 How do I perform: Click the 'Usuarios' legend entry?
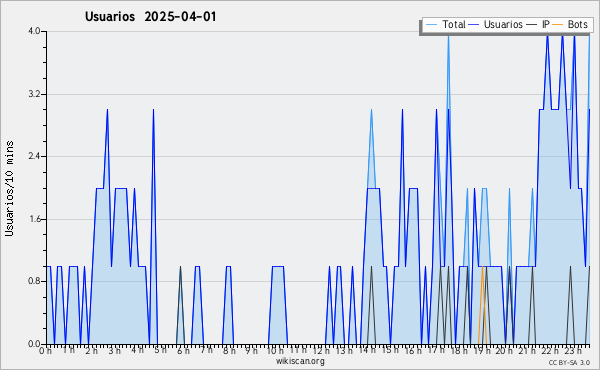point(503,24)
